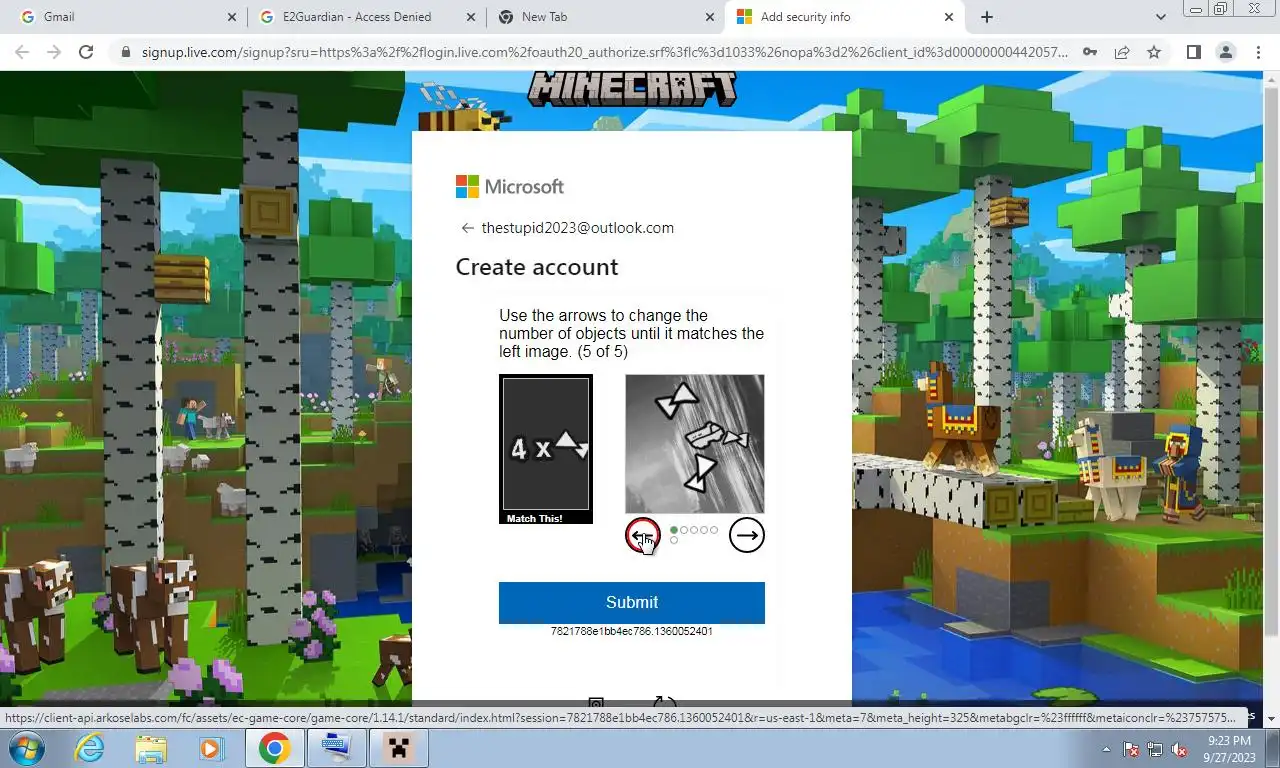
Task: Click the signup.live.com address bar
Action: pyautogui.click(x=603, y=52)
